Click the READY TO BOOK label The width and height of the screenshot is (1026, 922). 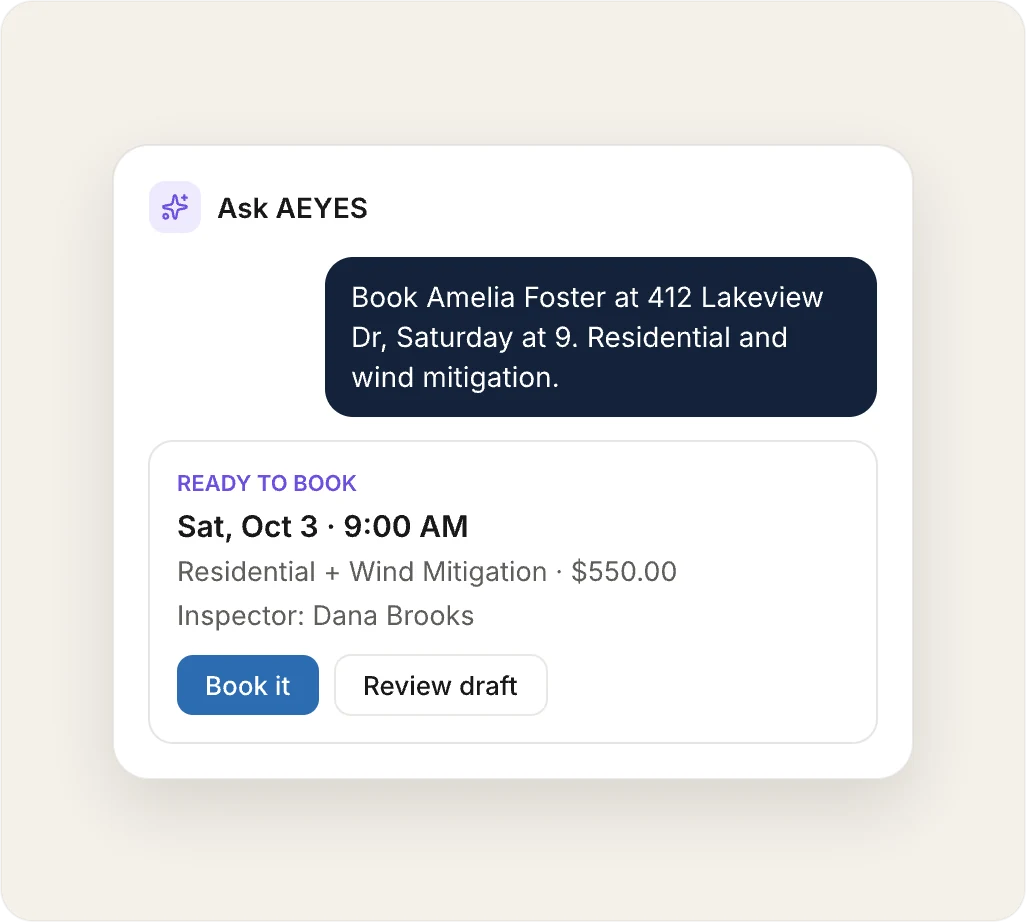click(x=267, y=483)
